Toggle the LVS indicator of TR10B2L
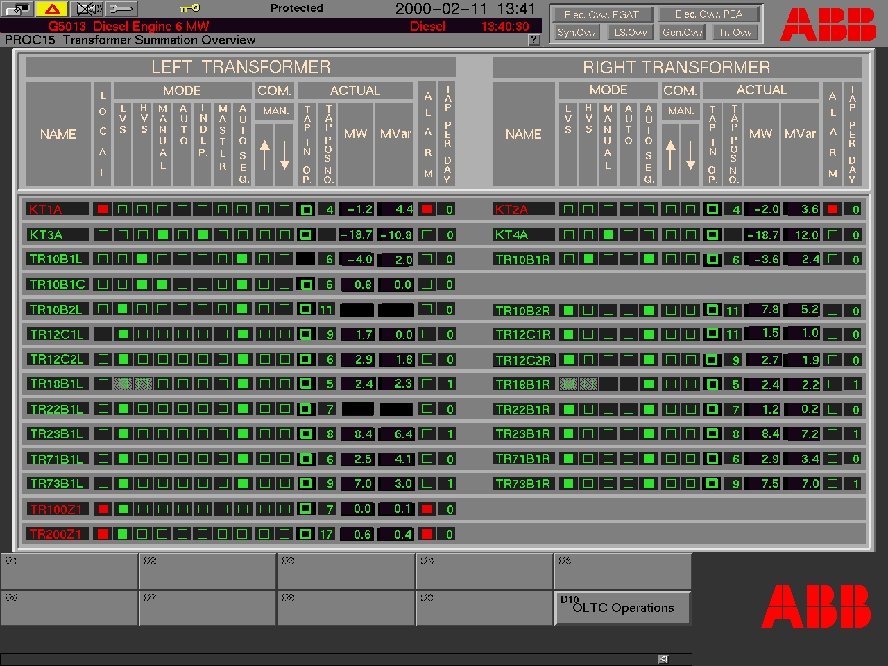This screenshot has height=666, width=888. point(122,309)
